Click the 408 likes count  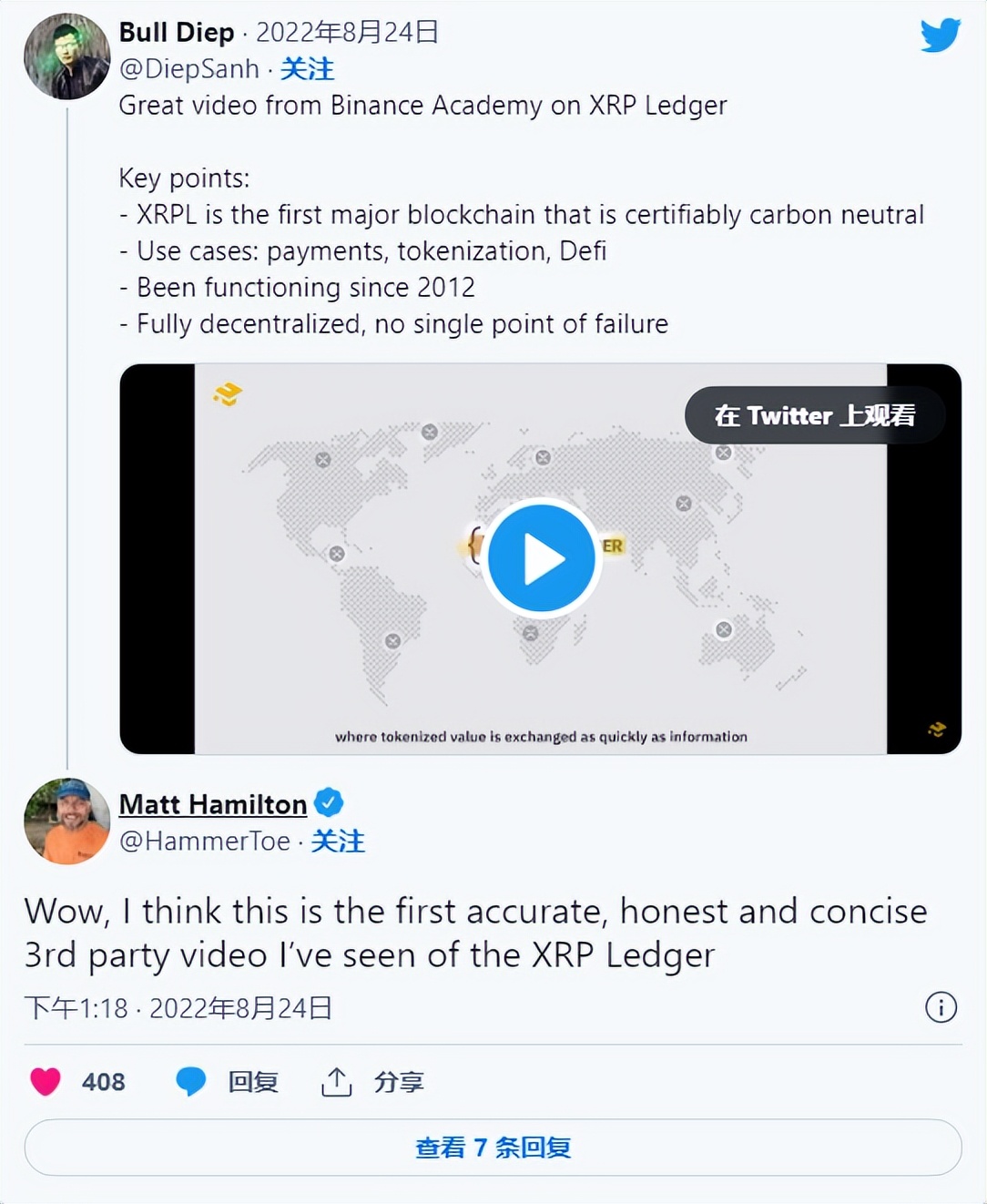(103, 1082)
